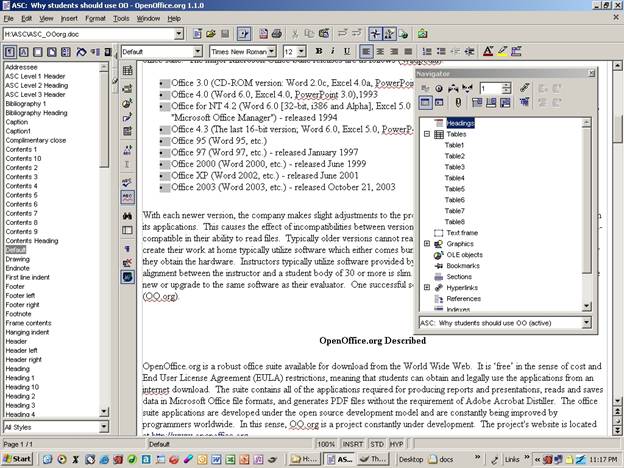Click the Paste icon
The image size is (624, 468).
(x=324, y=34)
